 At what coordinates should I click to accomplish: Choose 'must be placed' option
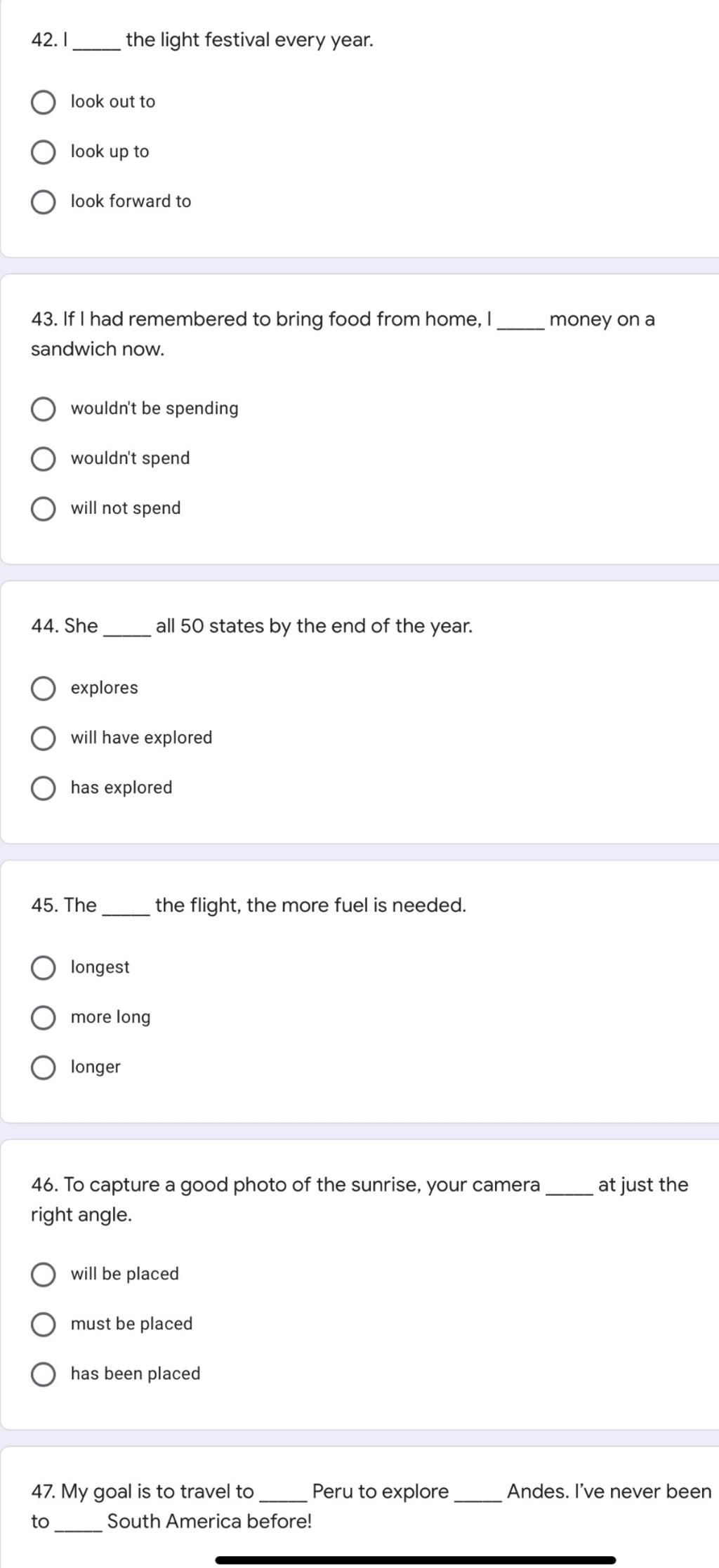click(44, 1324)
